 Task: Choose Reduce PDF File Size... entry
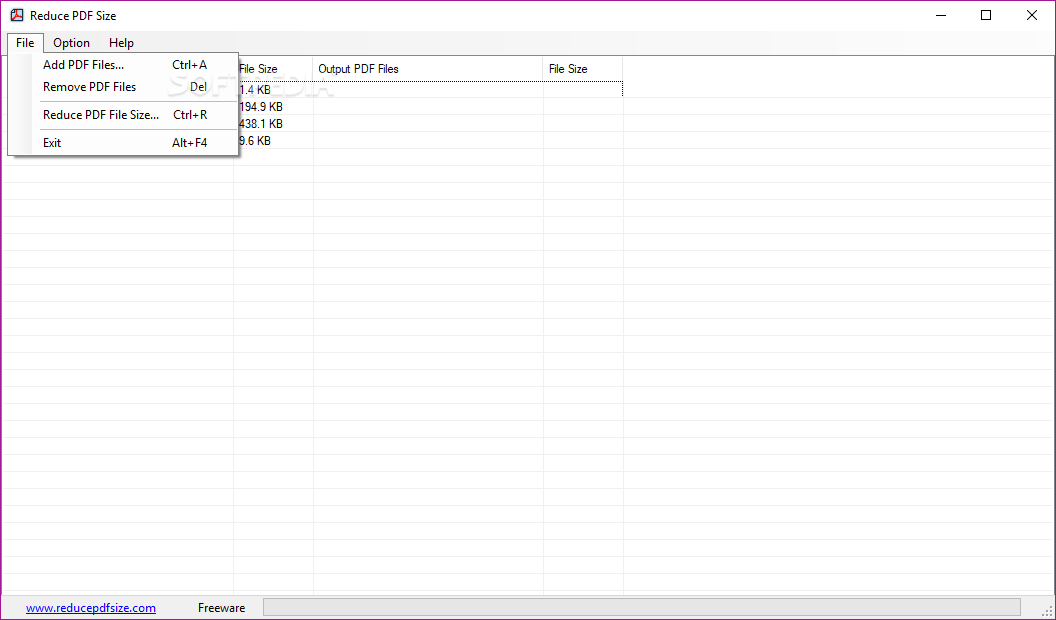coord(125,115)
